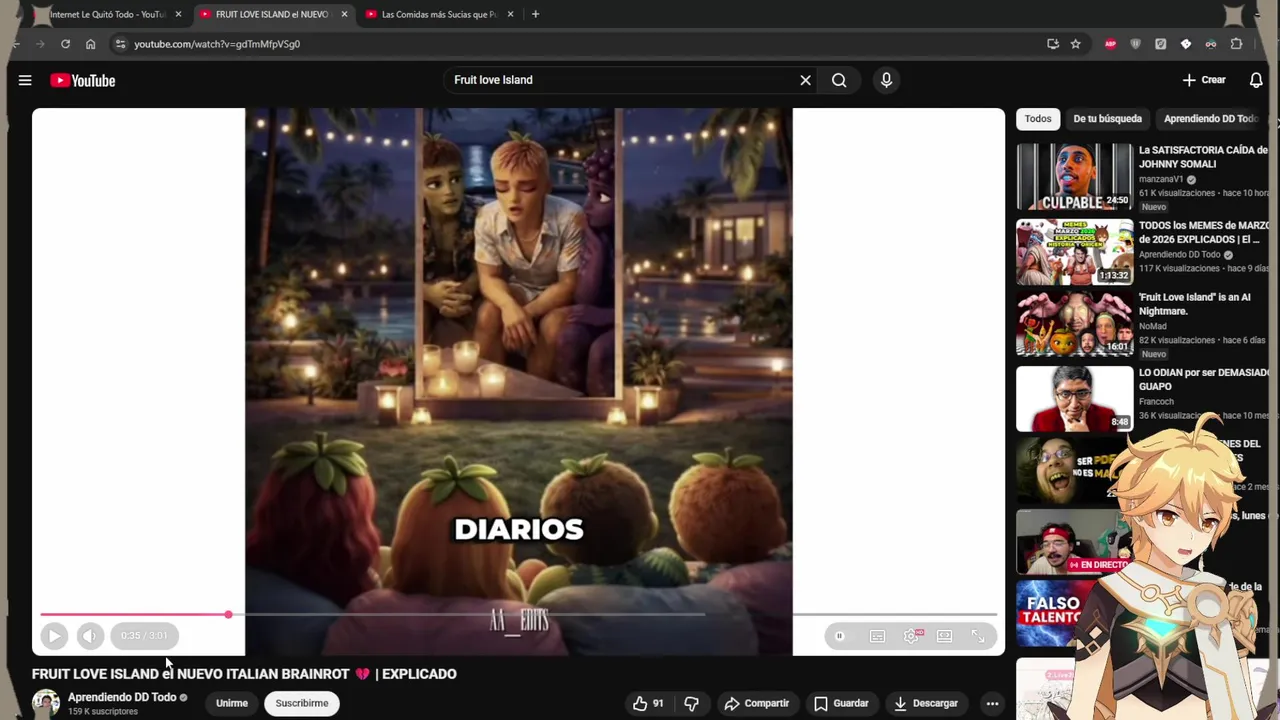This screenshot has height=720, width=1280.
Task: Open a new browser tab with plus
Action: pyautogui.click(x=535, y=14)
